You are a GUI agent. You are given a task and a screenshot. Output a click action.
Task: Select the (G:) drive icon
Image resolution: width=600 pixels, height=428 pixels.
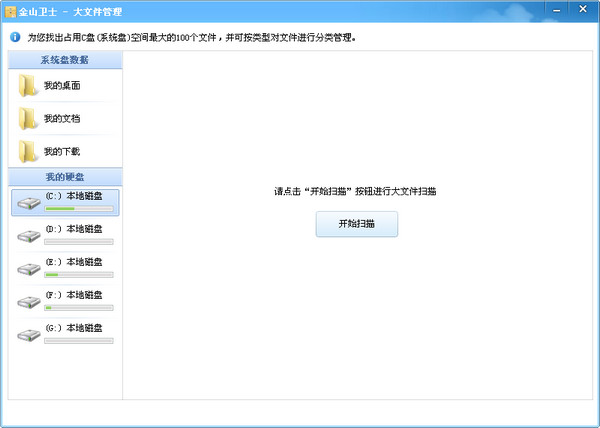pos(29,334)
